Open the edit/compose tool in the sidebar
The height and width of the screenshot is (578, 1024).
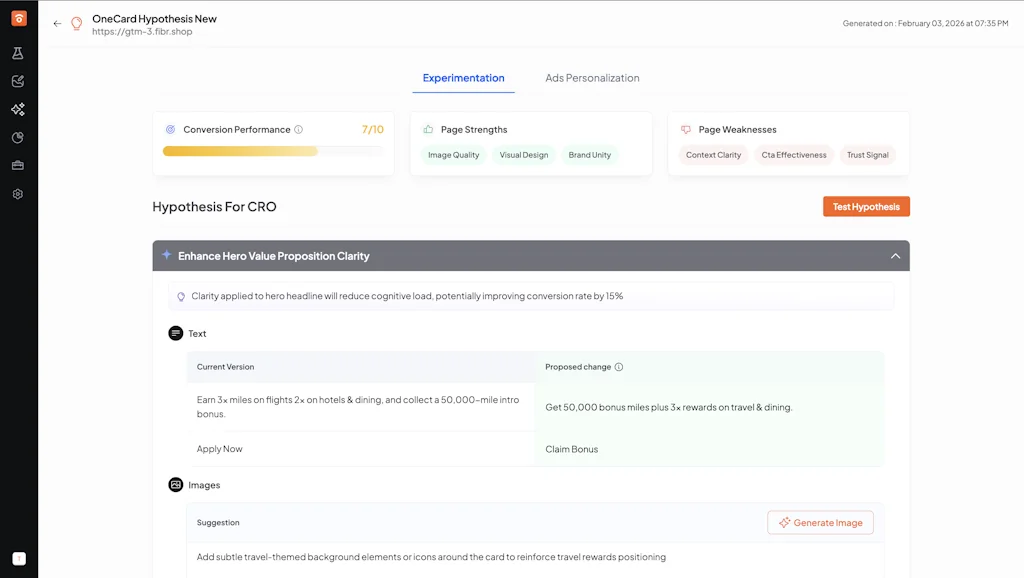click(x=16, y=81)
